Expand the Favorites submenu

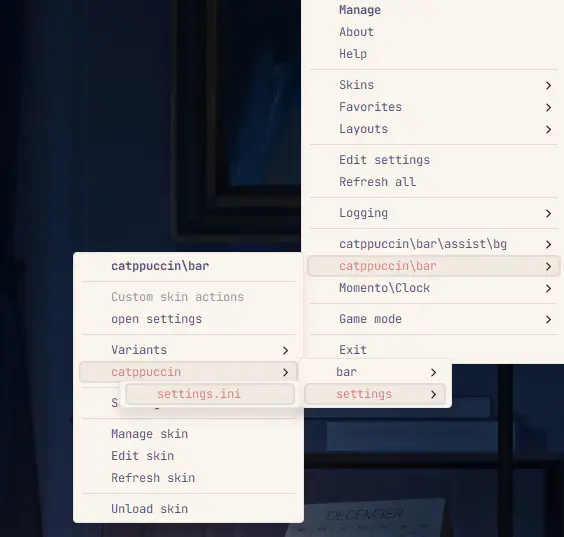tap(433, 107)
